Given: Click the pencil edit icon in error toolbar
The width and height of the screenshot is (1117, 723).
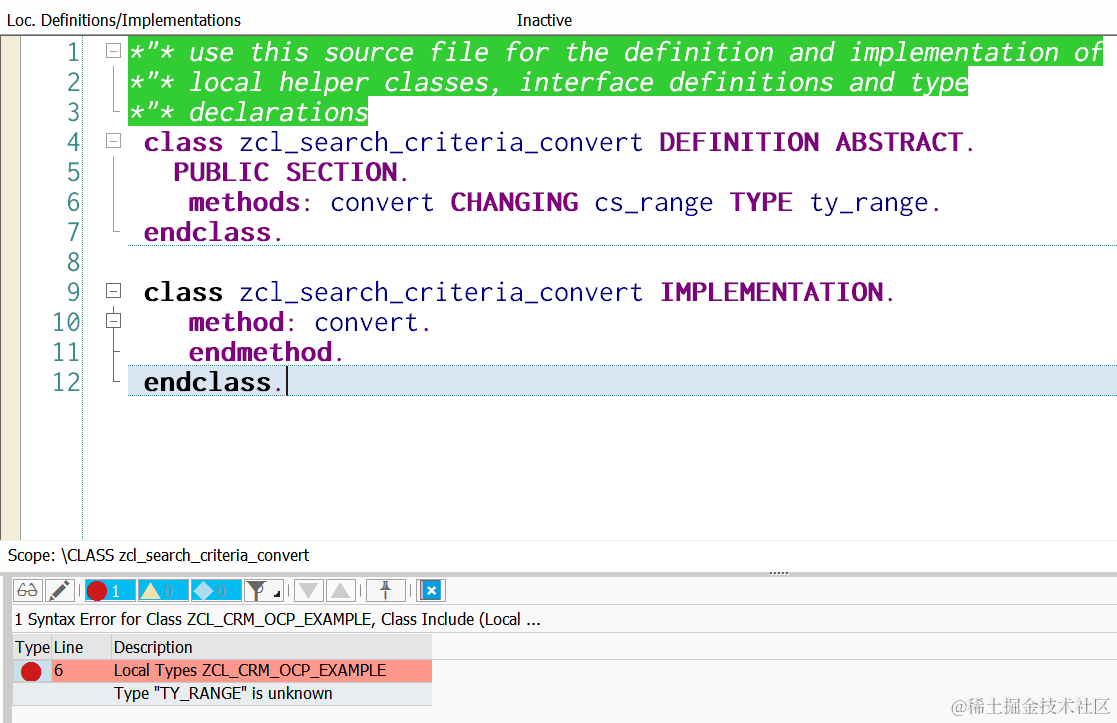Looking at the screenshot, I should click(59, 591).
